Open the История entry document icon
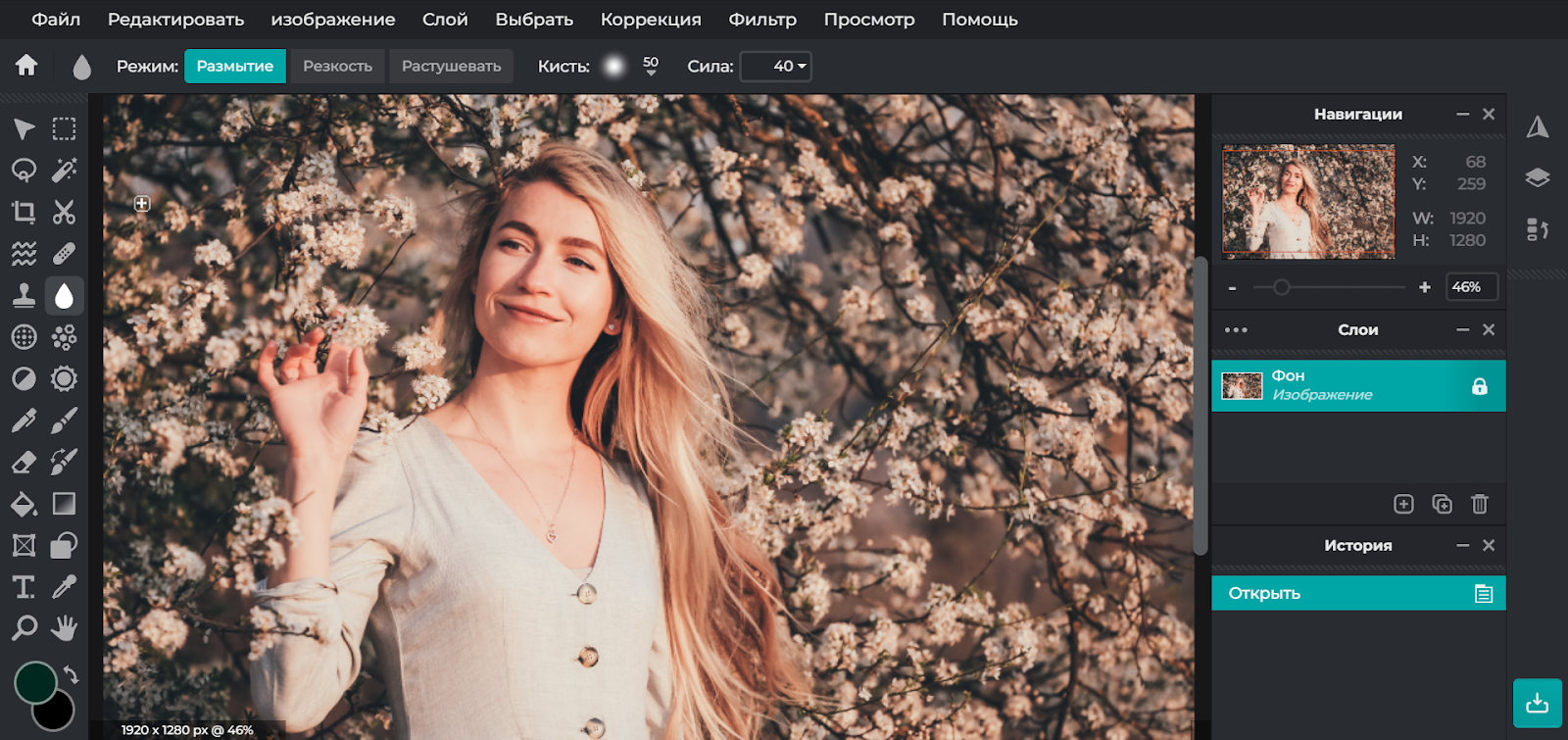This screenshot has height=740, width=1568. [x=1484, y=594]
